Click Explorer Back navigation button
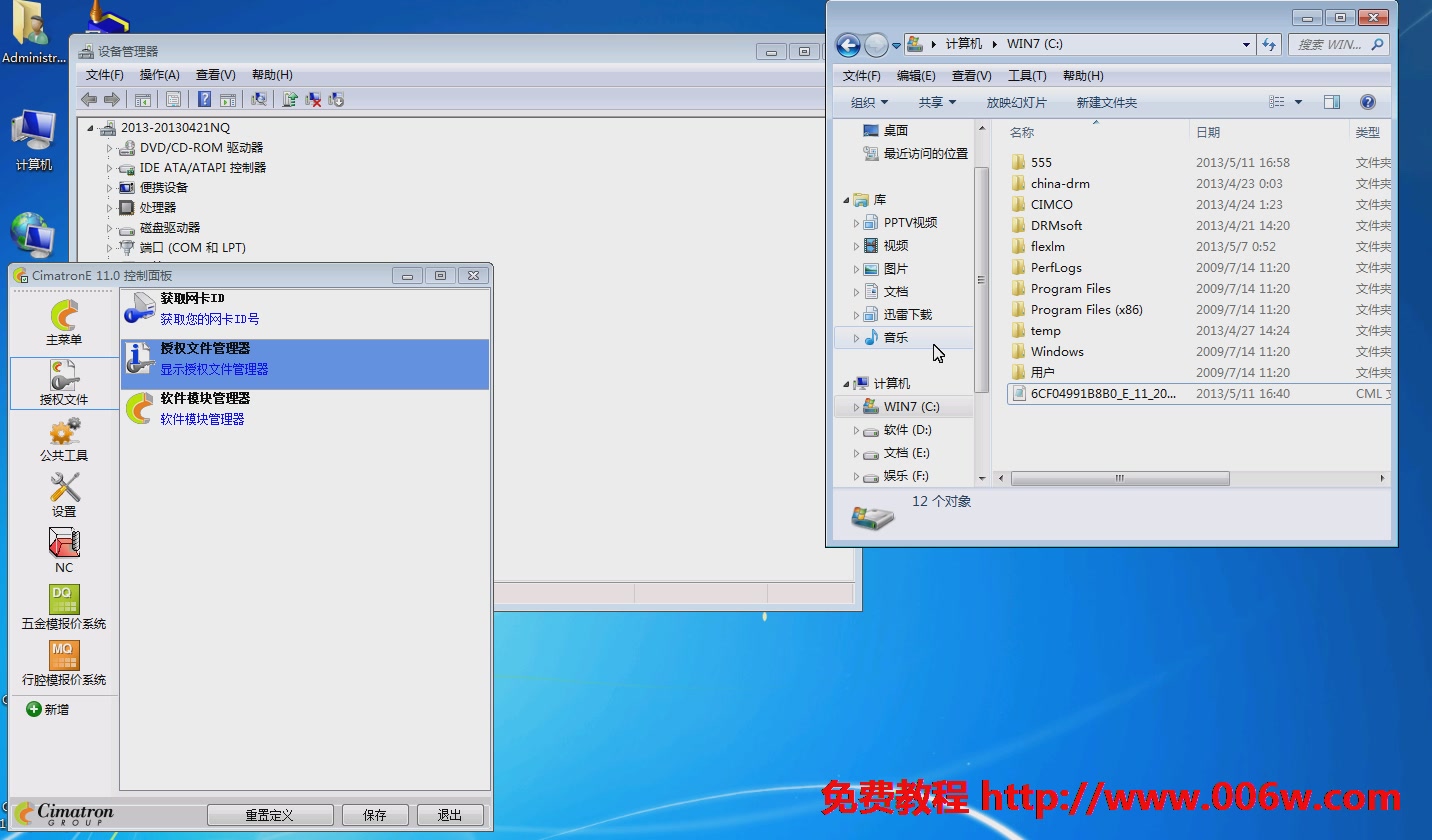The width and height of the screenshot is (1432, 840). click(x=848, y=44)
